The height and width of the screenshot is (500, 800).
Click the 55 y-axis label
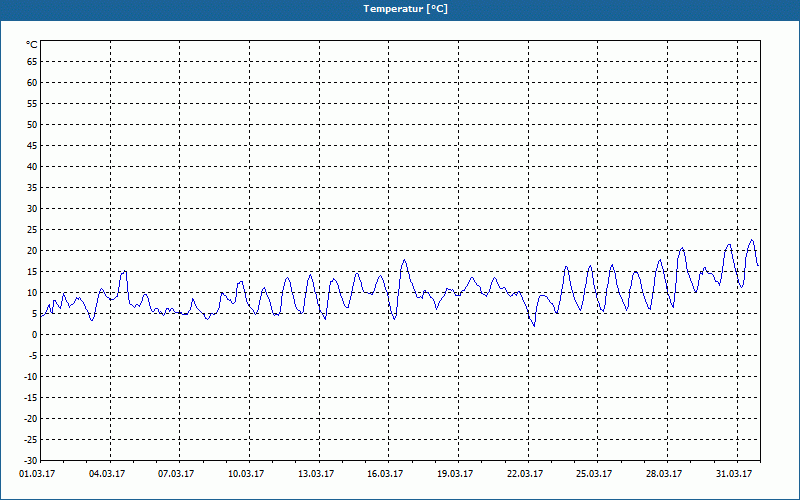coord(32,104)
